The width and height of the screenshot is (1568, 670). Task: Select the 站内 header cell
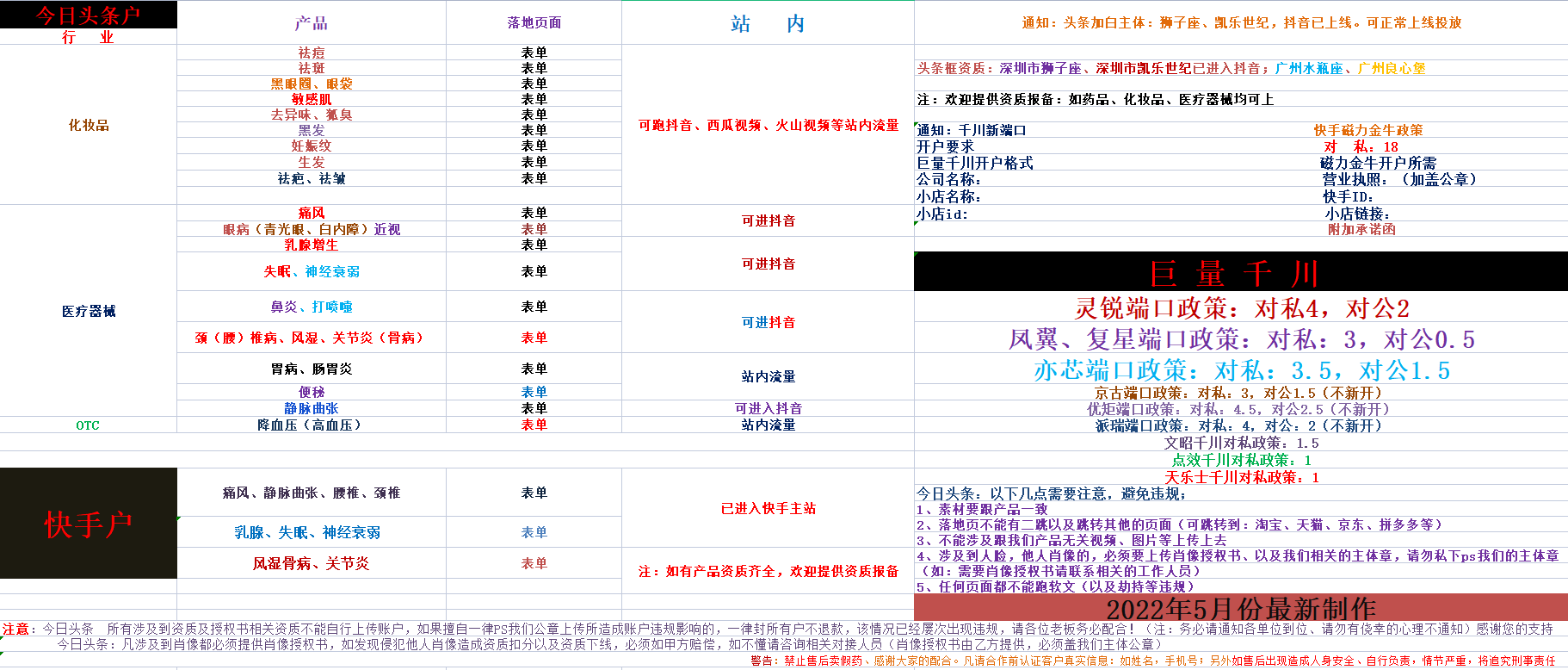(768, 23)
